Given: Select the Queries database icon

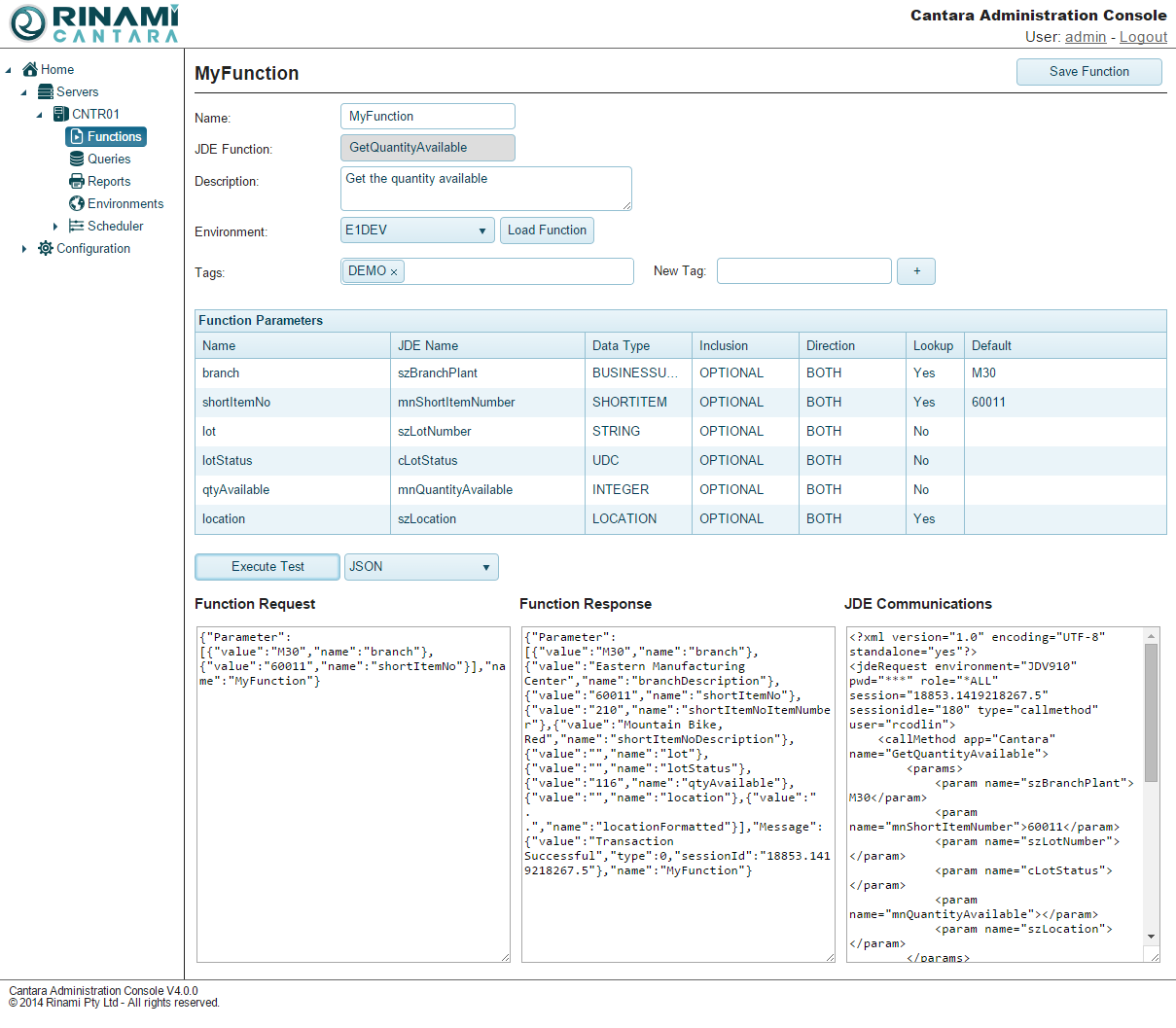Looking at the screenshot, I should (77, 159).
